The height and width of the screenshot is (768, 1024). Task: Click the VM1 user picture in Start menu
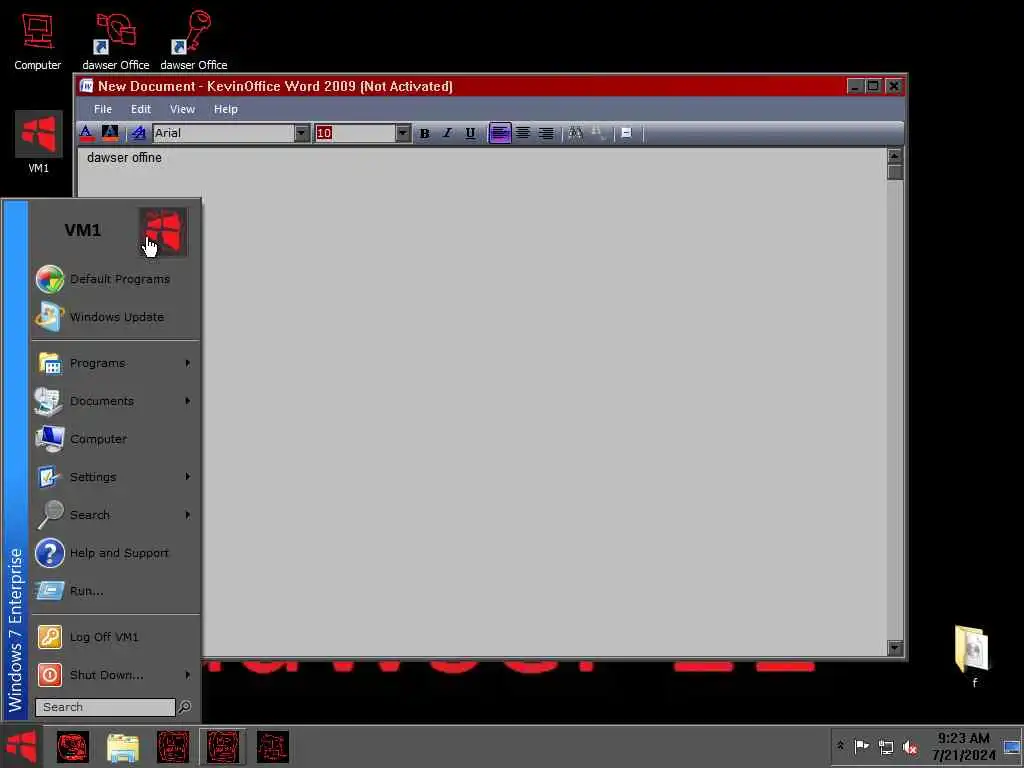coord(163,232)
